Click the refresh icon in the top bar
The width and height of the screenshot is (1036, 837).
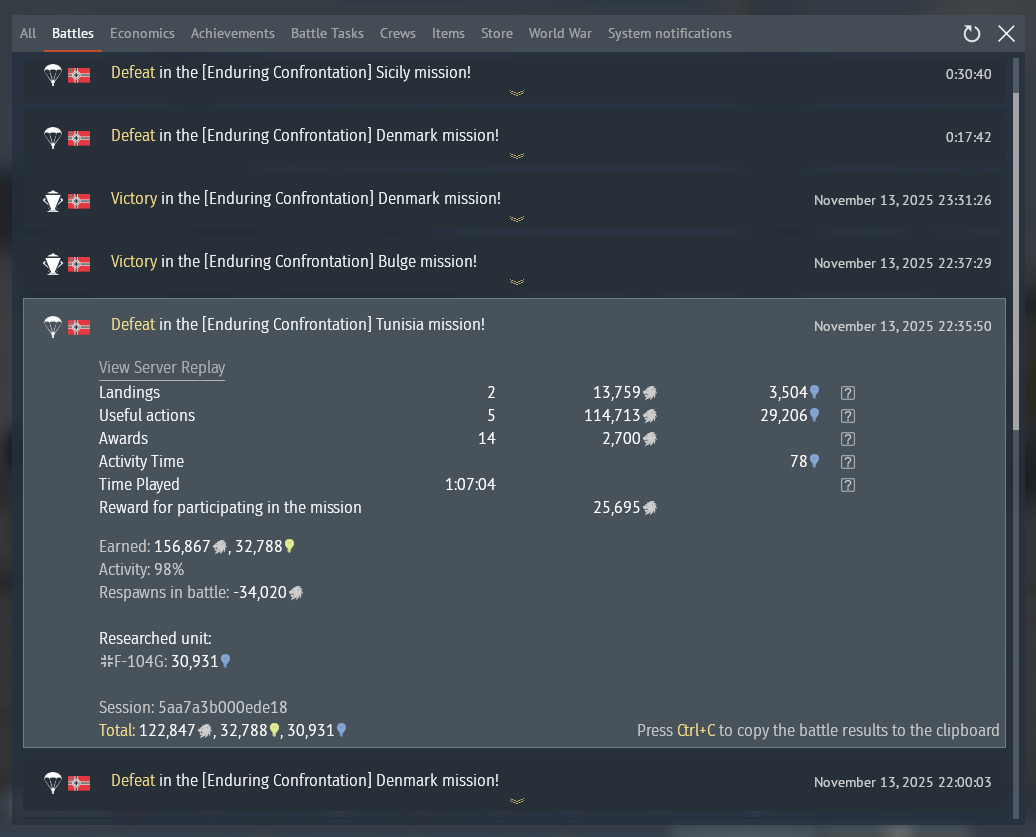[971, 34]
